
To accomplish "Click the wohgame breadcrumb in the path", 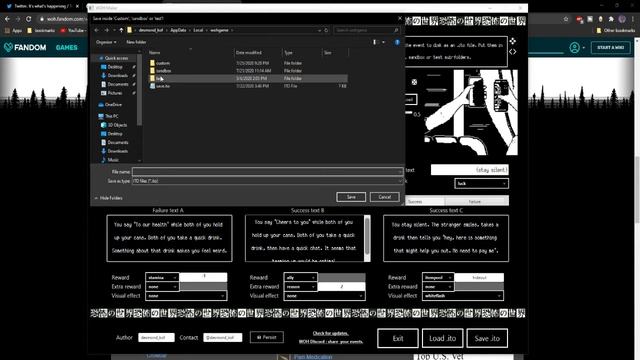I will tap(220, 30).
